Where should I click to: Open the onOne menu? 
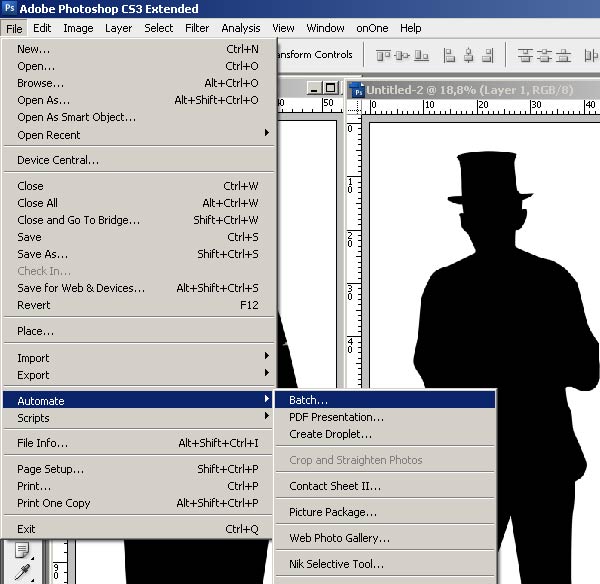[372, 28]
